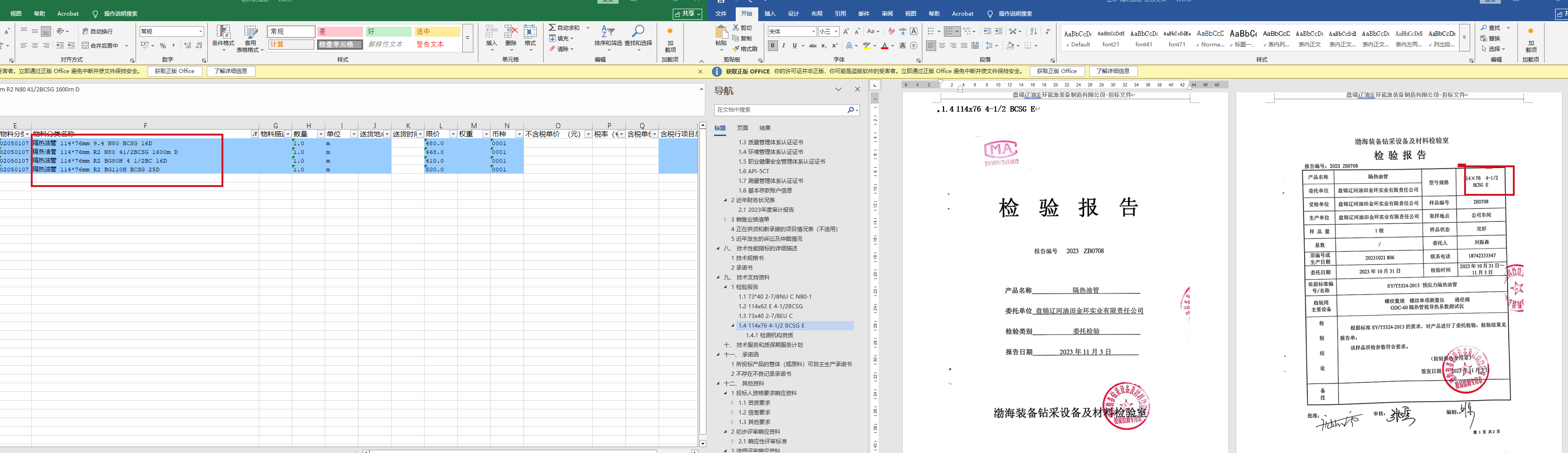The width and height of the screenshot is (1568, 453).
Task: Click 了解详细信息 button in Excel
Action: (231, 71)
